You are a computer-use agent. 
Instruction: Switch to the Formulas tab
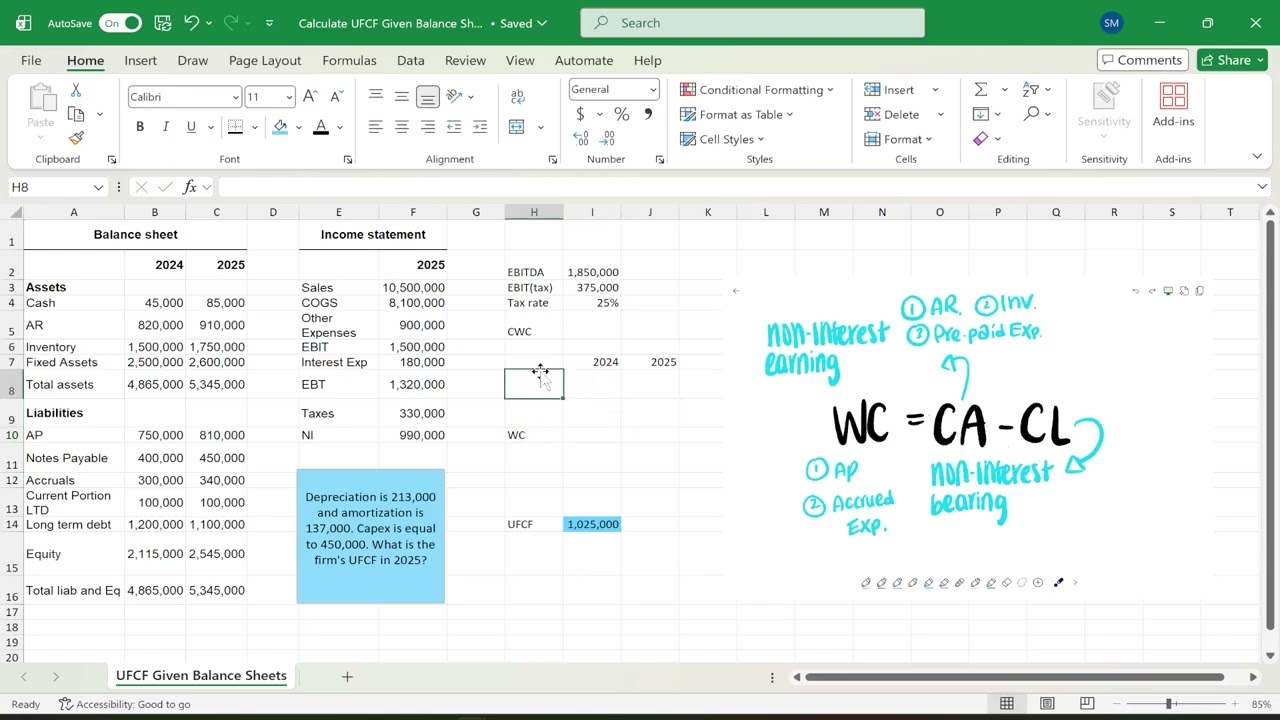pyautogui.click(x=349, y=60)
